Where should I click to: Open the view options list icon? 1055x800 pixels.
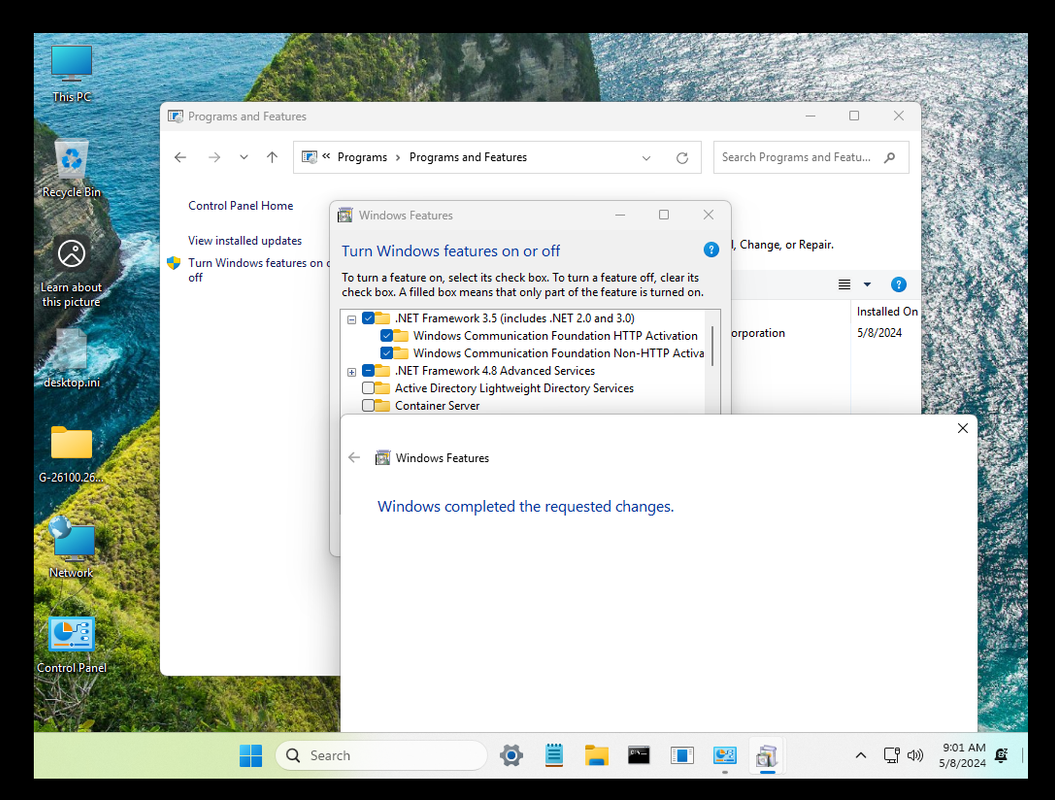(844, 285)
